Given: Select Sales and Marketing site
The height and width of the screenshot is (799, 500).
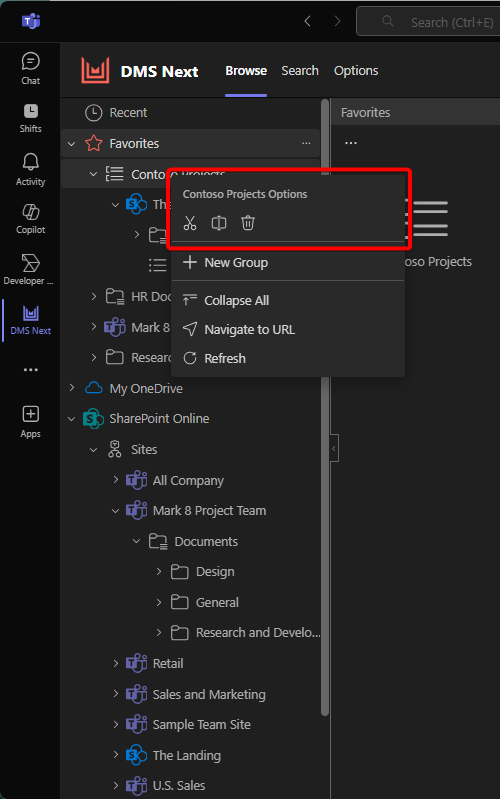Looking at the screenshot, I should 209,694.
